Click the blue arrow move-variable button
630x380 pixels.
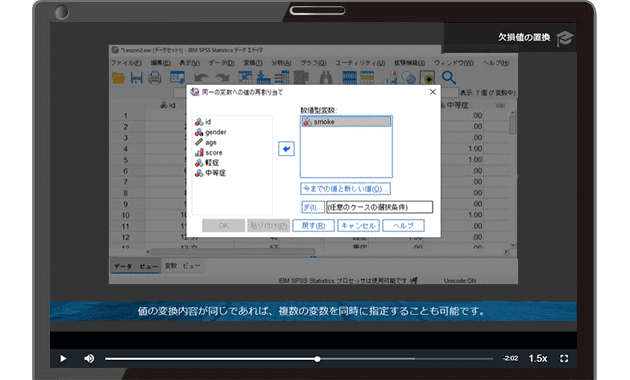coord(286,149)
